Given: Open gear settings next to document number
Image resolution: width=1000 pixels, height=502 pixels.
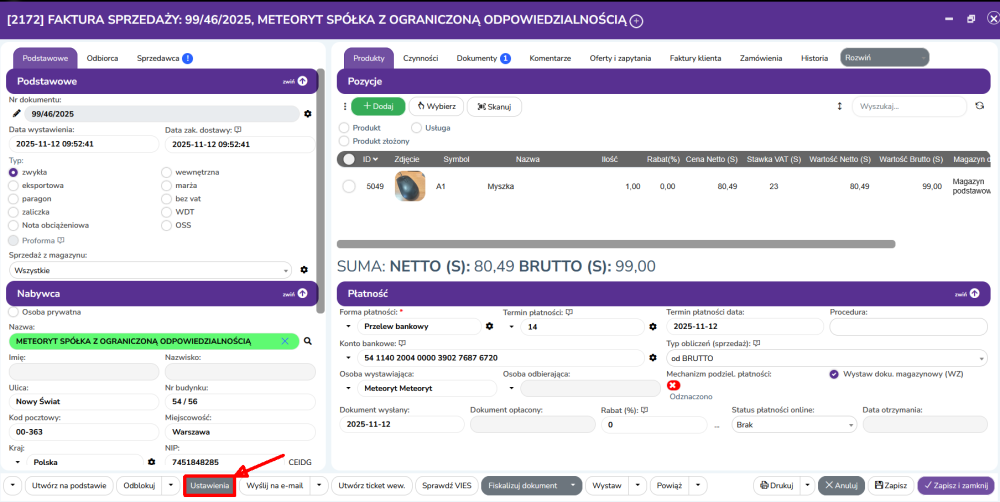Looking at the screenshot, I should point(308,114).
